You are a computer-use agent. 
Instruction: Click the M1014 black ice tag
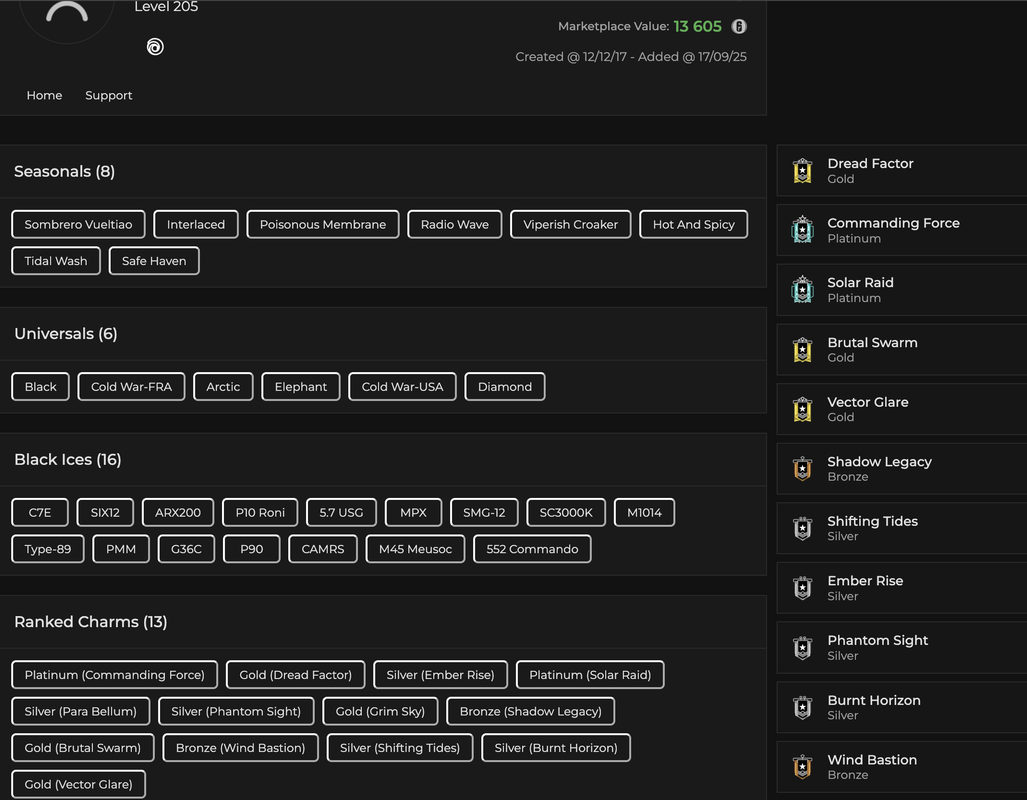644,512
